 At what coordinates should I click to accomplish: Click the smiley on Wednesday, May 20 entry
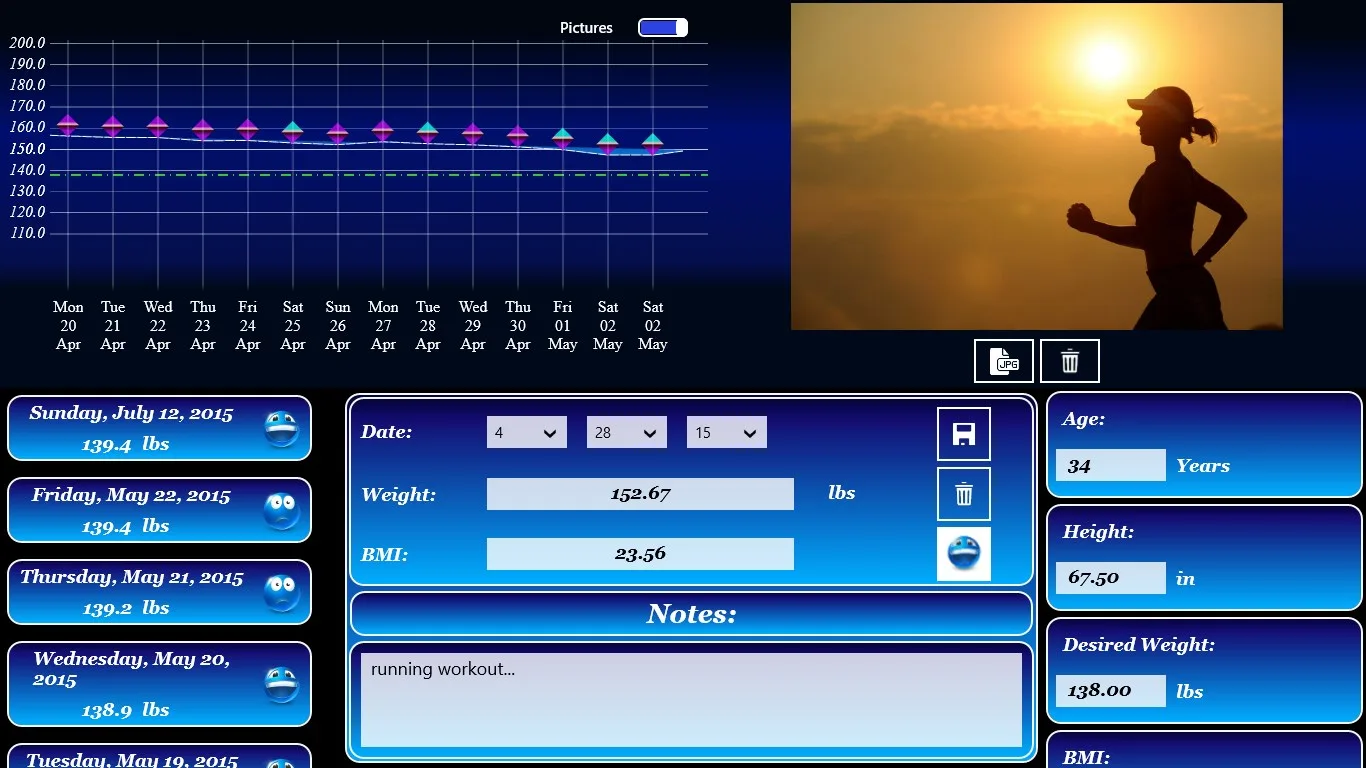coord(282,685)
